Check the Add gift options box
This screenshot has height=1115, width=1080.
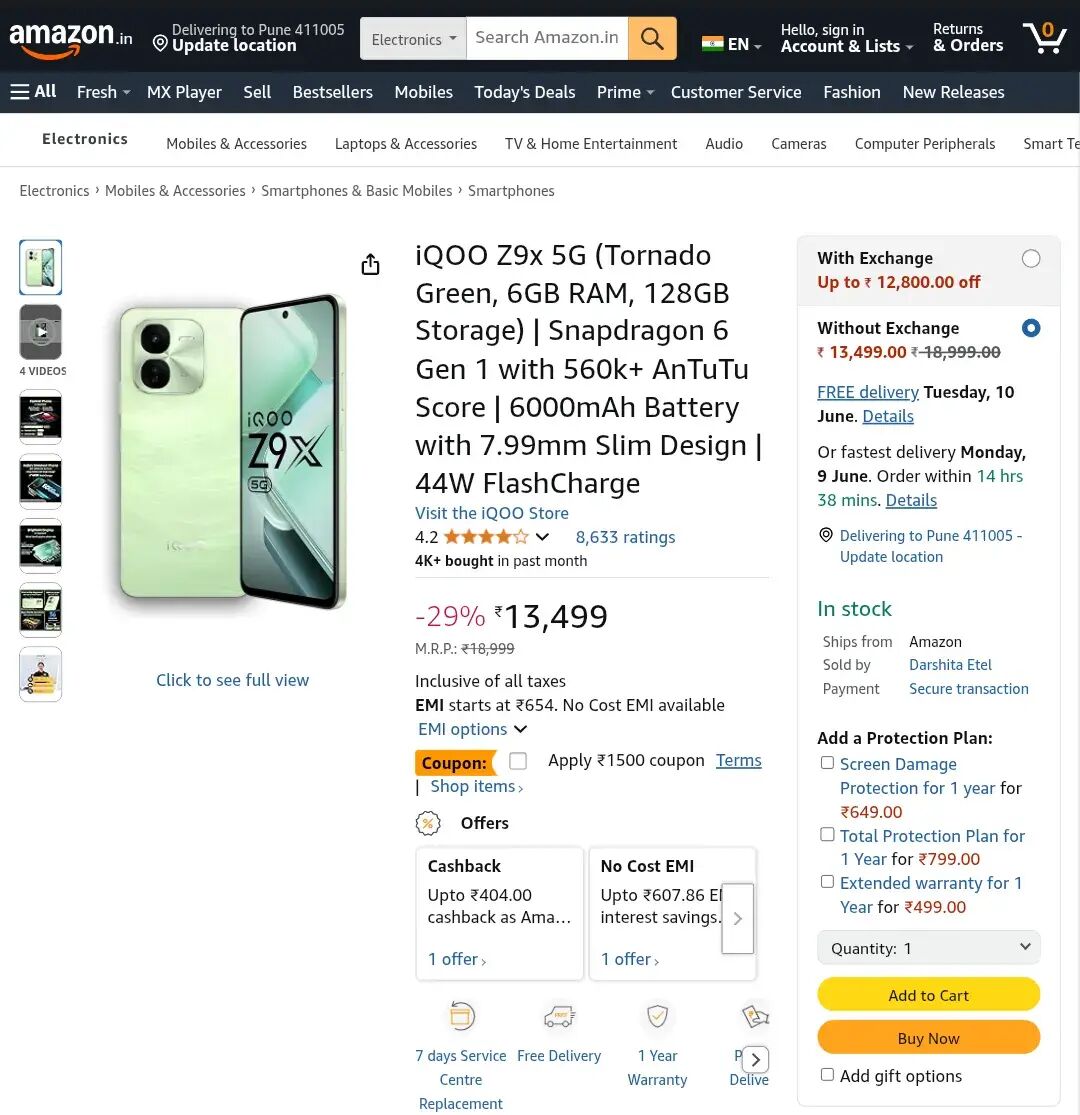pos(827,1075)
